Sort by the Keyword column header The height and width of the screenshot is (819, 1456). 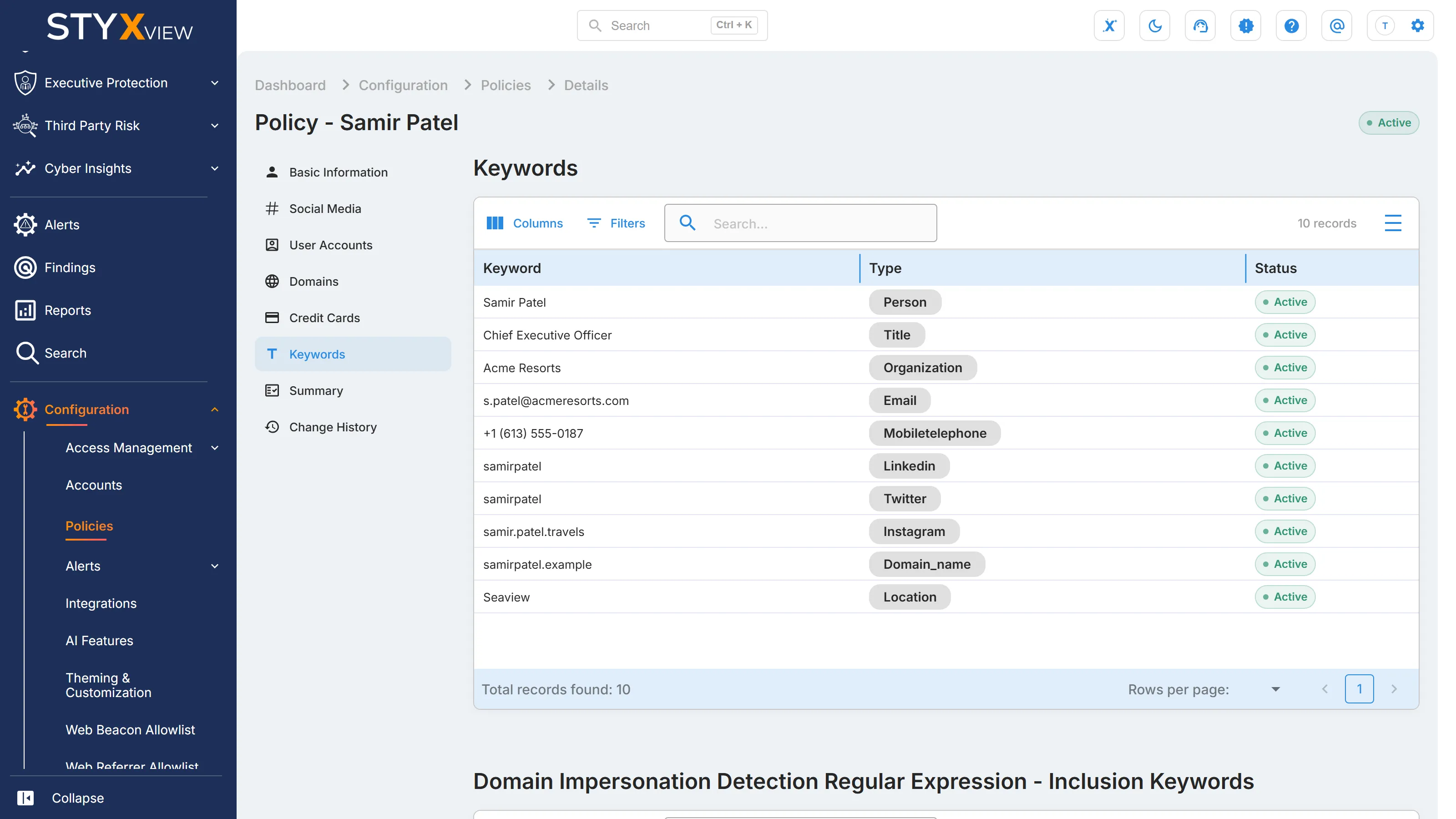(x=667, y=268)
